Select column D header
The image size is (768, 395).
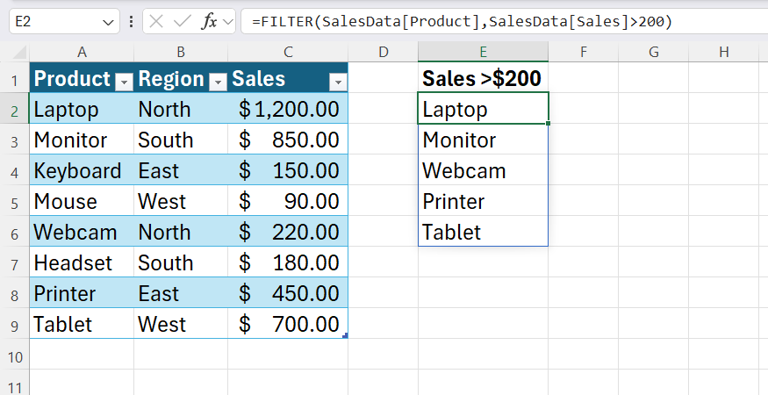(383, 52)
